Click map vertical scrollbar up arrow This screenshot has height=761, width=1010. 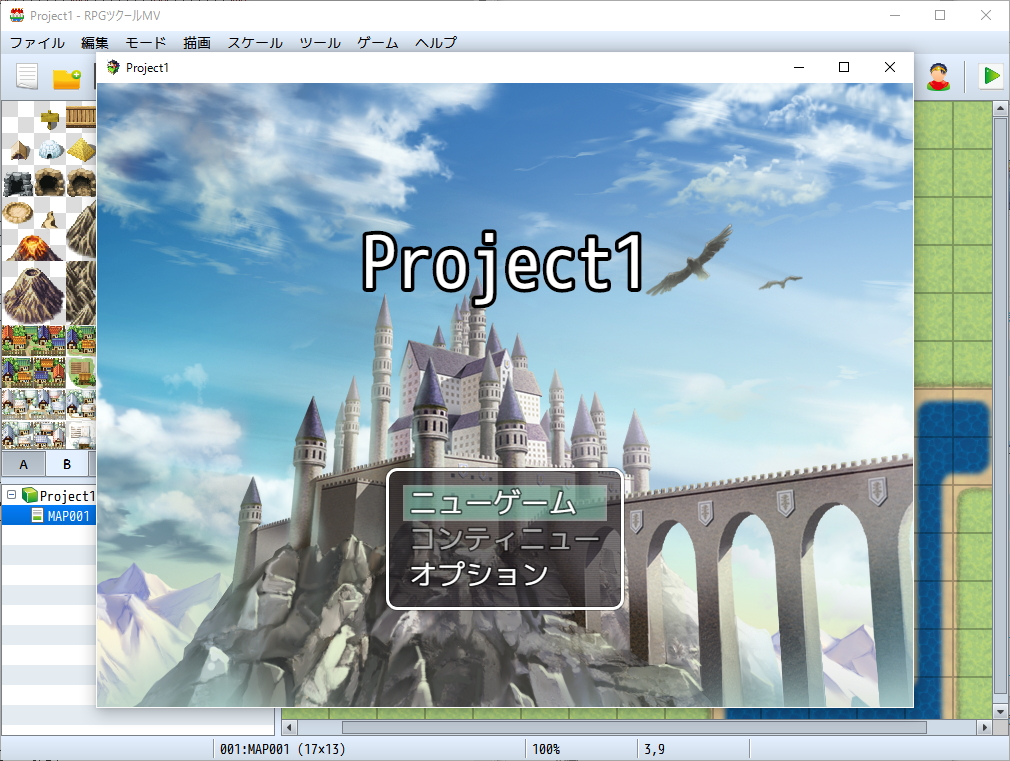(1000, 109)
